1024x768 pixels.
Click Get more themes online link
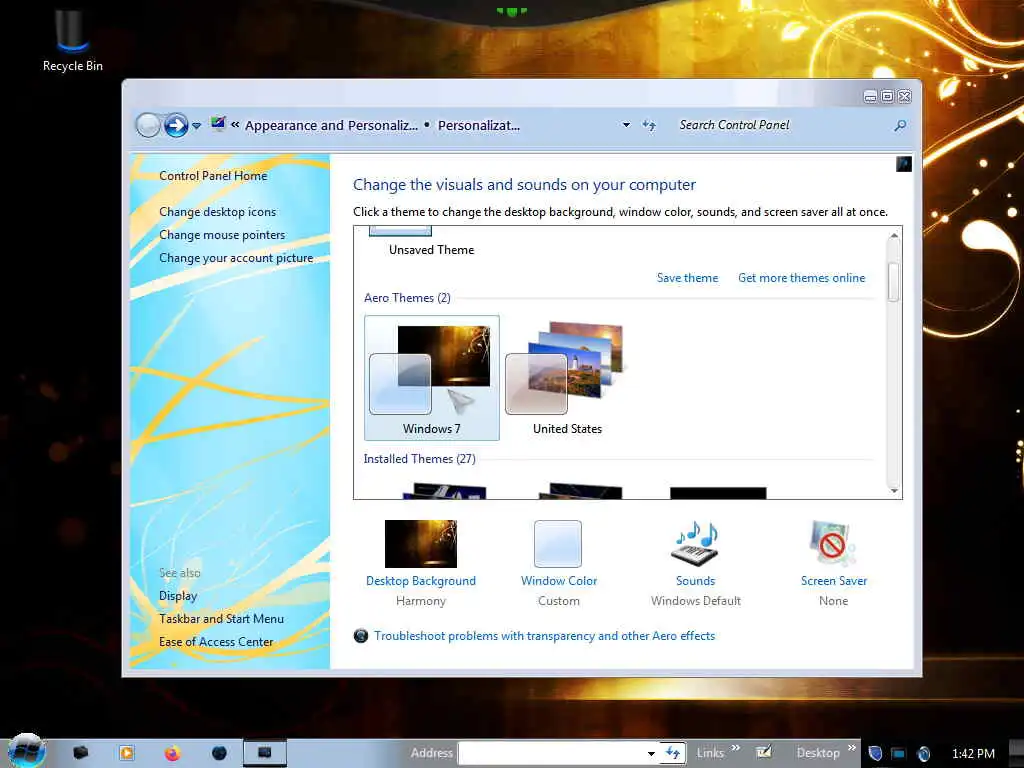point(801,278)
